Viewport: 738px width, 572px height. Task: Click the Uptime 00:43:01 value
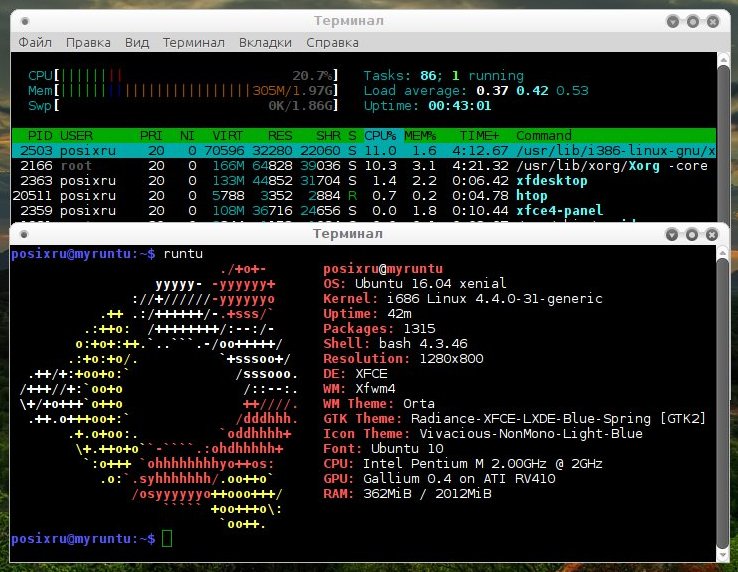coord(460,105)
